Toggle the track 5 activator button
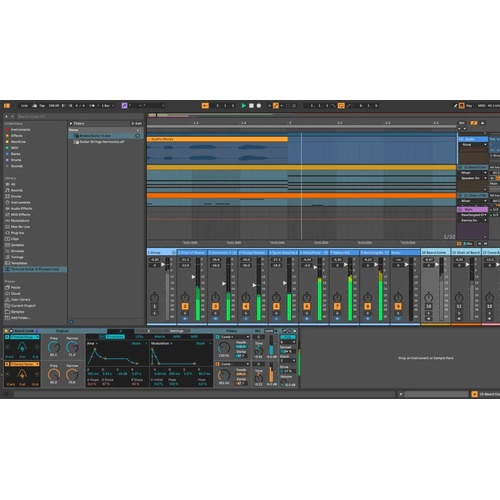500x500 pixels. (276, 306)
